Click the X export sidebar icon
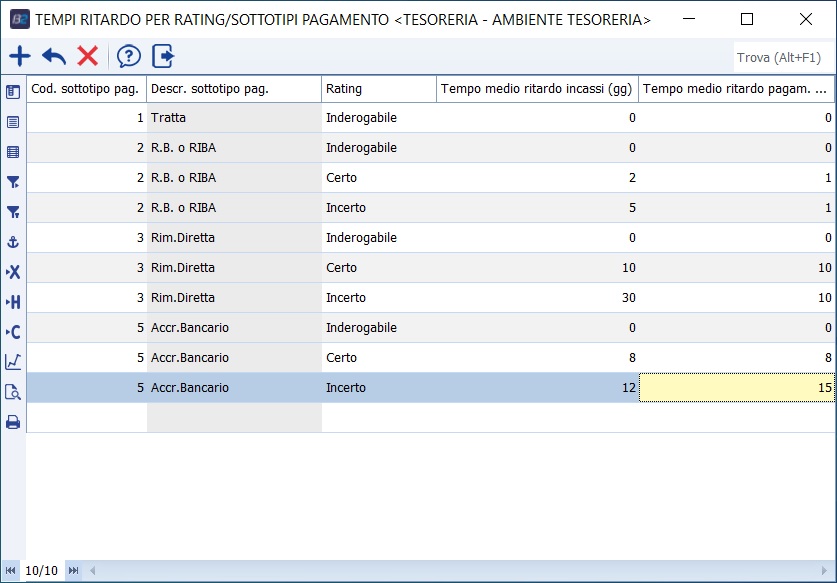 point(13,272)
